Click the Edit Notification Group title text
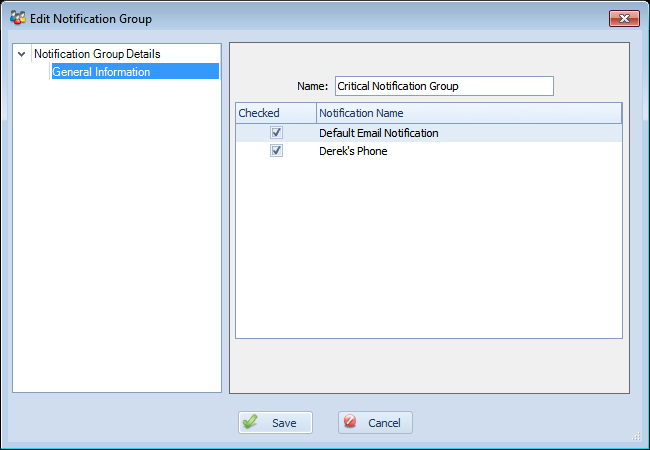Screen dimensions: 650x450 [91, 19]
